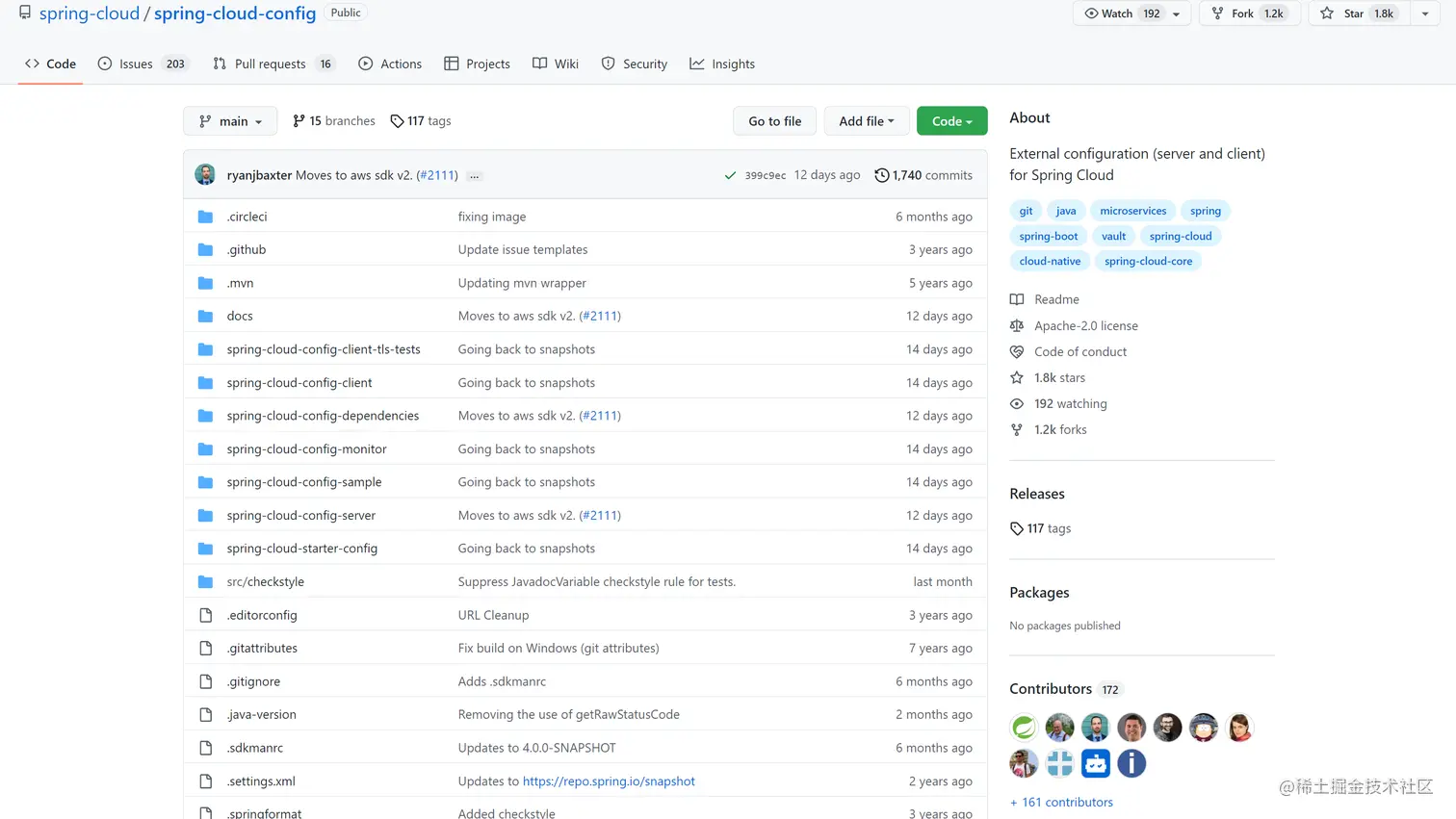Click the Go to file button
Image resolution: width=1456 pixels, height=819 pixels.
pos(775,121)
